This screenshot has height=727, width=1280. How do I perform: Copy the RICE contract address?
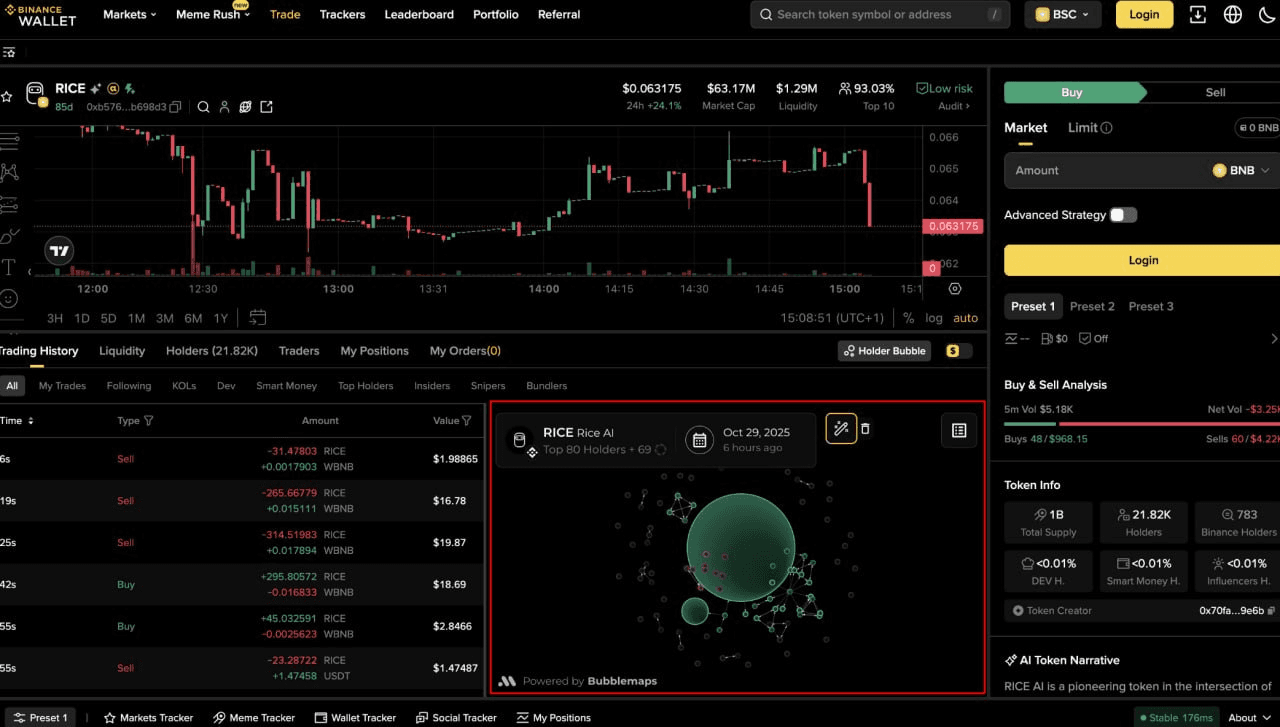pos(176,107)
